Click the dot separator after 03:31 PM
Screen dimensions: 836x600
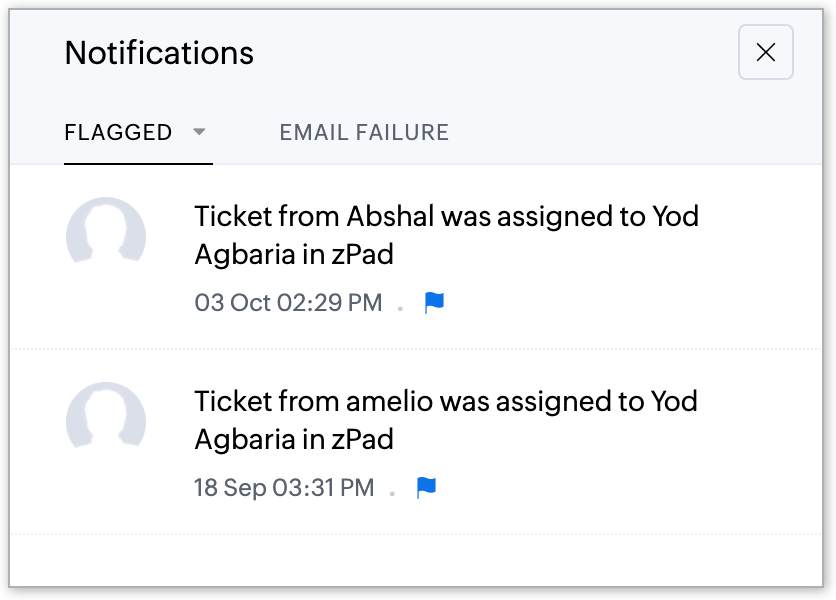pyautogui.click(x=392, y=493)
